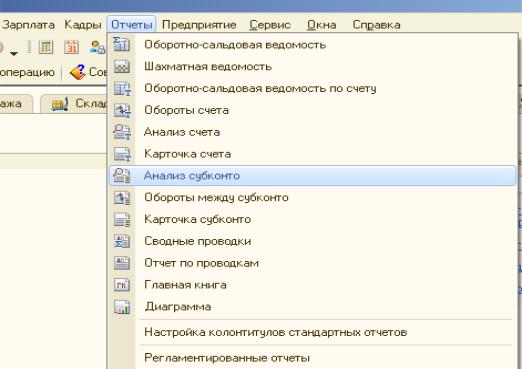522x369 pixels.
Task: Choose Шахматная ведомость menu entry
Action: tap(313, 67)
